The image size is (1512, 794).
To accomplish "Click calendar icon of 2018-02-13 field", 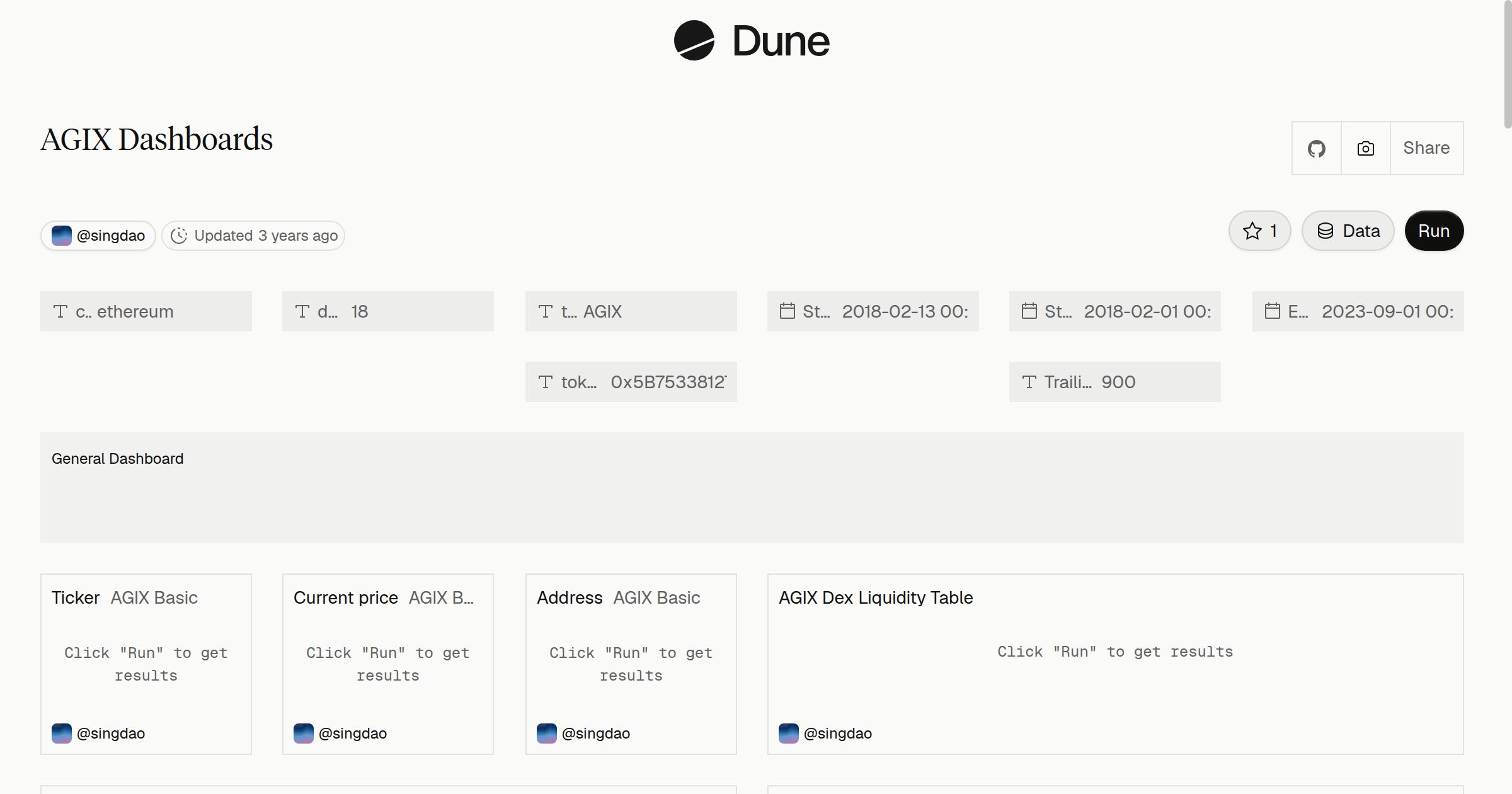I will pyautogui.click(x=787, y=311).
